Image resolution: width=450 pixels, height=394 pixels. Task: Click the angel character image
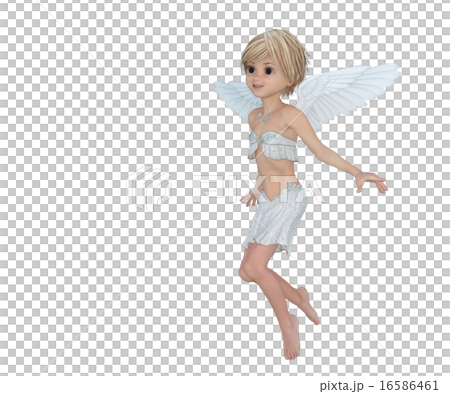point(307,195)
